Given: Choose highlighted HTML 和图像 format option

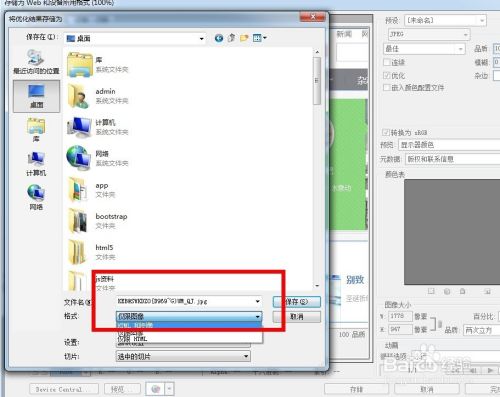Looking at the screenshot, I should pyautogui.click(x=189, y=325).
